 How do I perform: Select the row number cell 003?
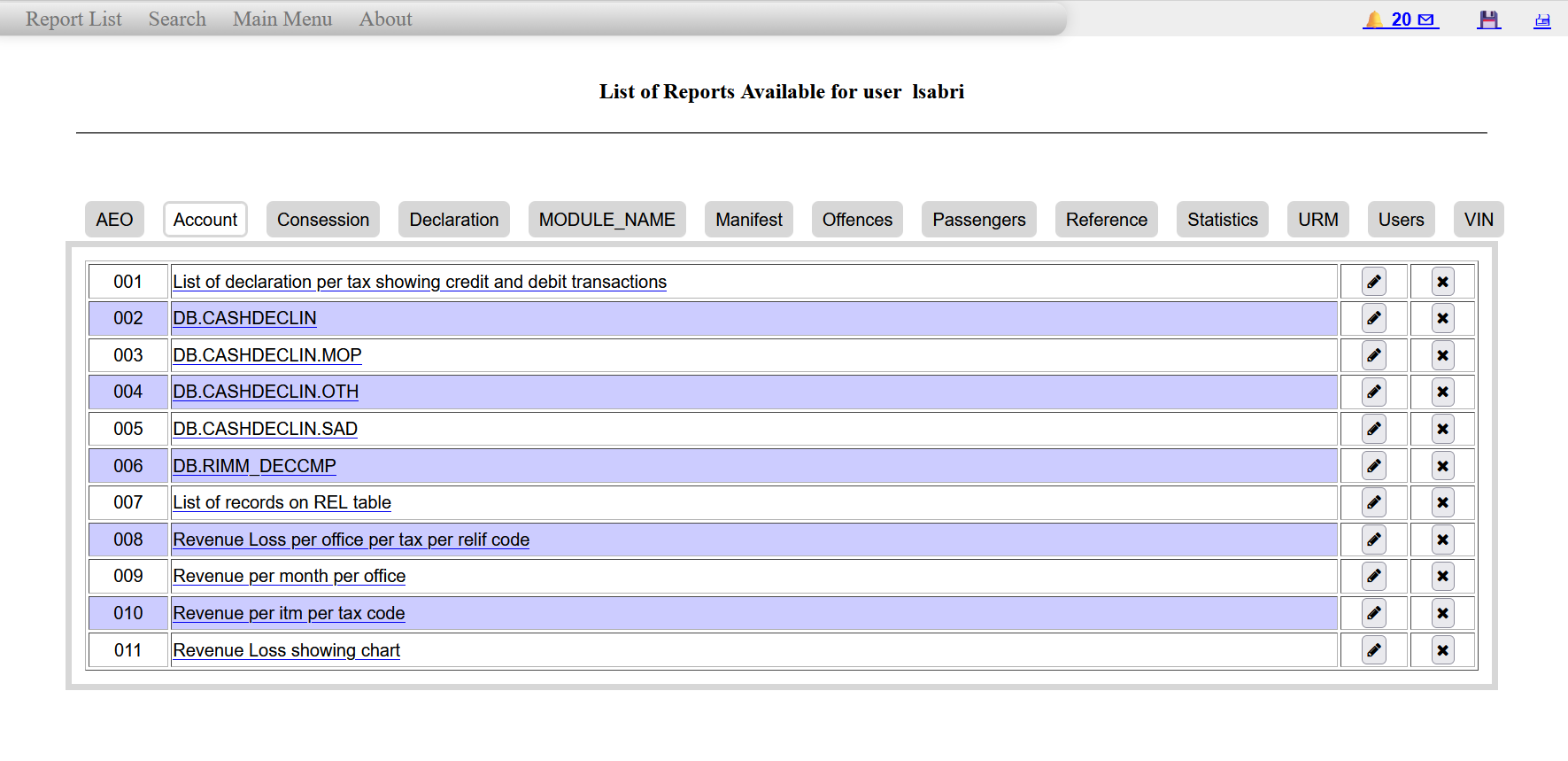tap(127, 355)
